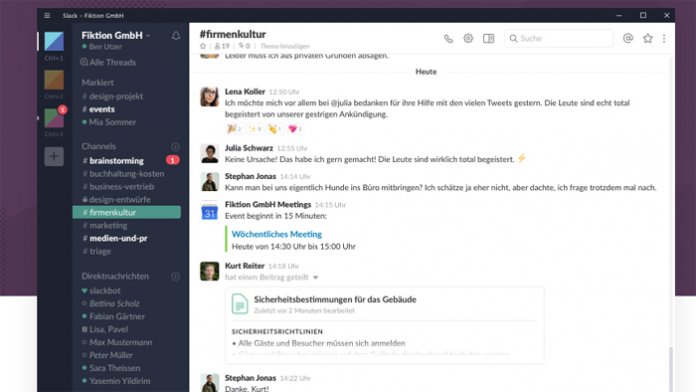
Task: Click Thema hinzufügen in channel header
Action: [285, 46]
